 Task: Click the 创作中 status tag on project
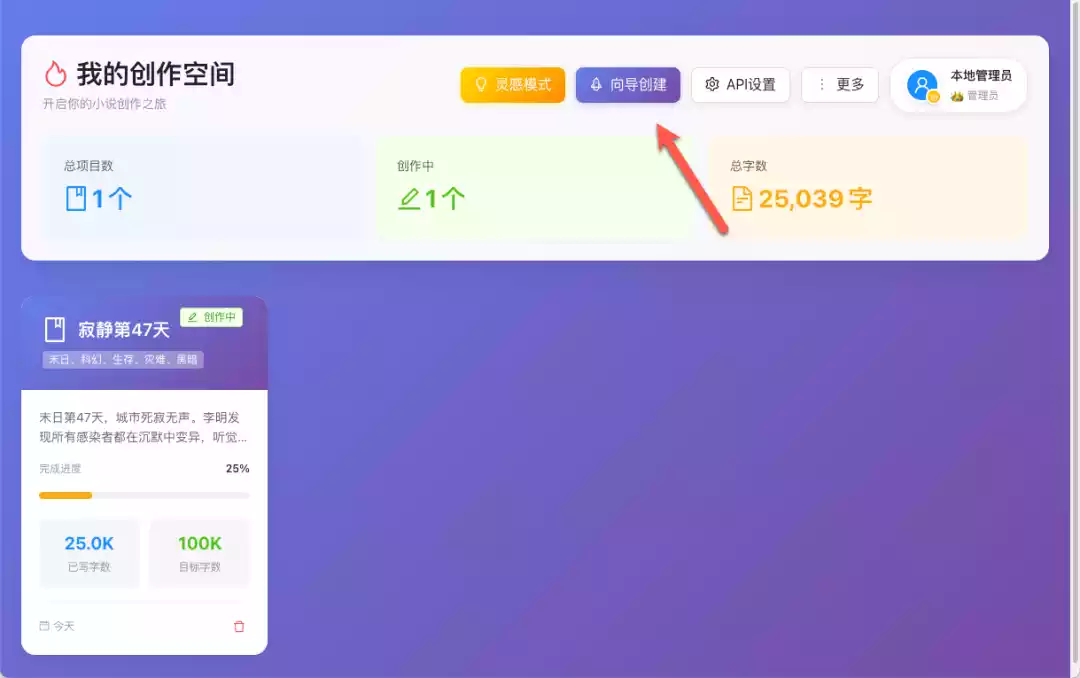(211, 317)
